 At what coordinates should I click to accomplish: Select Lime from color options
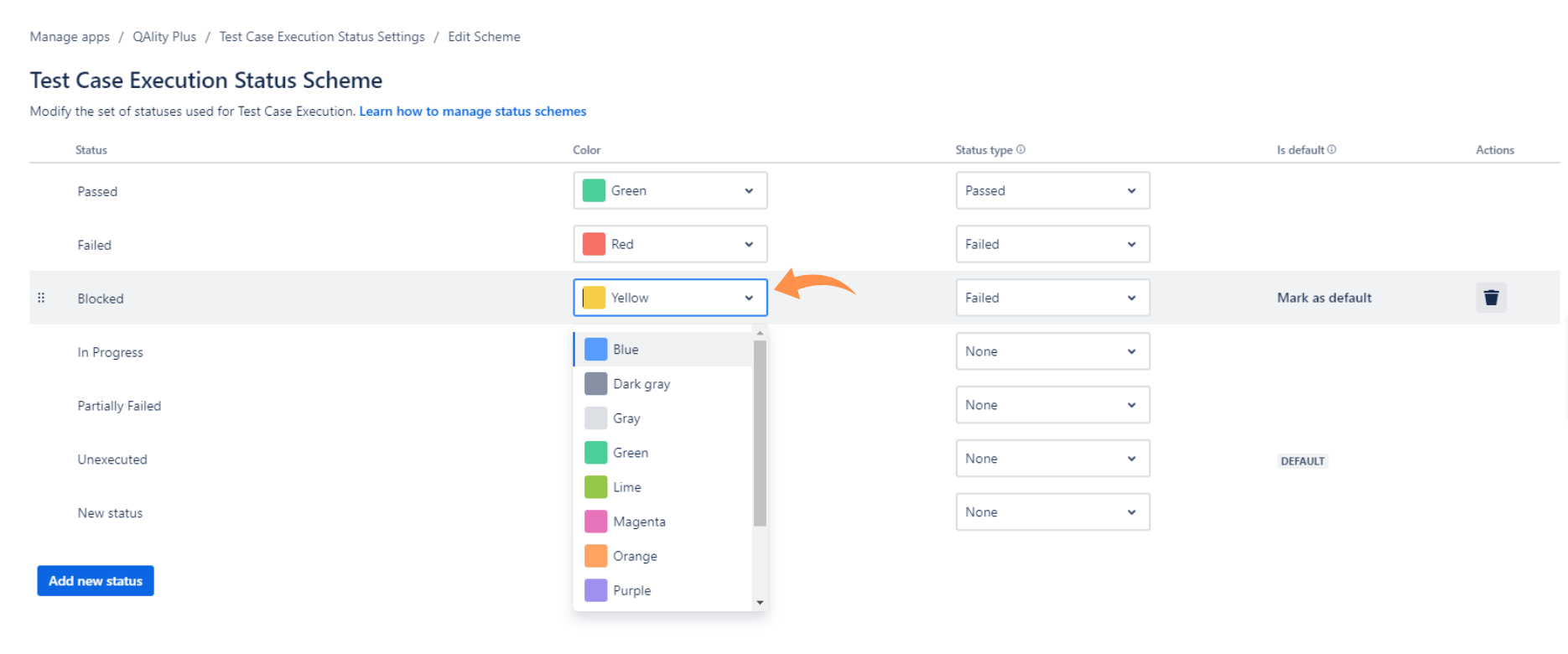coord(662,487)
